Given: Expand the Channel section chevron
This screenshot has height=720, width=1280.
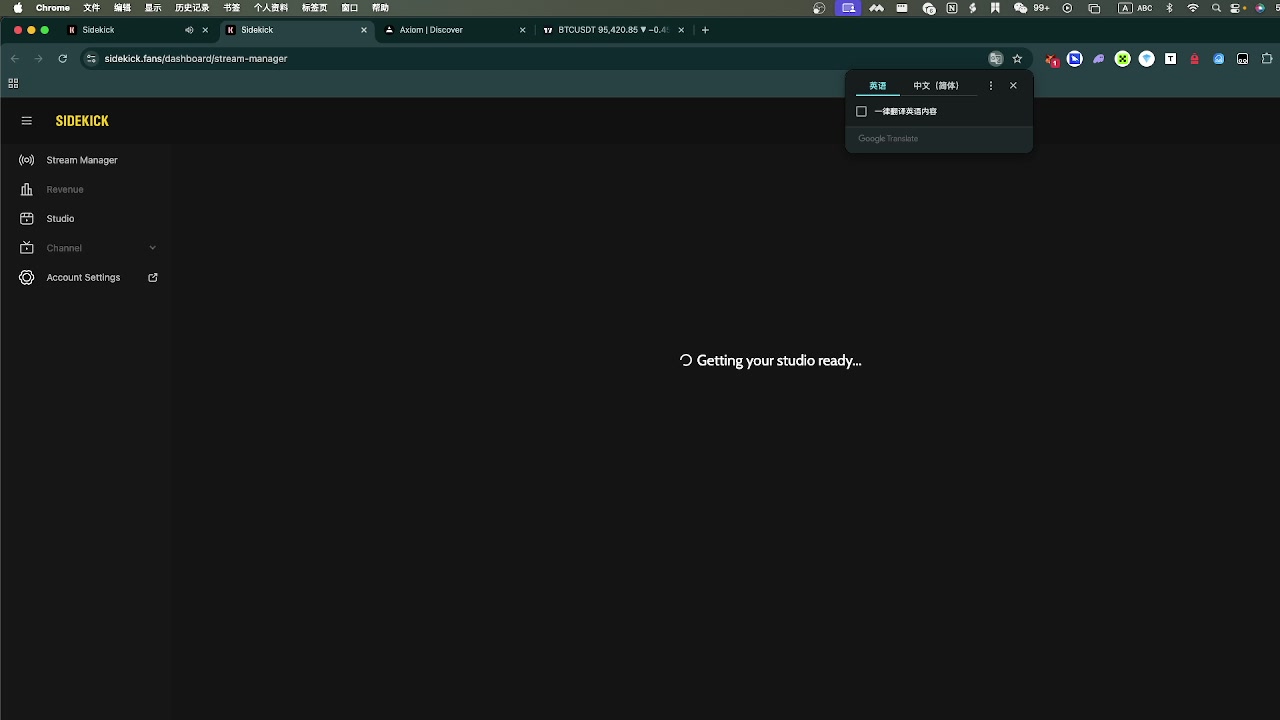Looking at the screenshot, I should point(153,248).
